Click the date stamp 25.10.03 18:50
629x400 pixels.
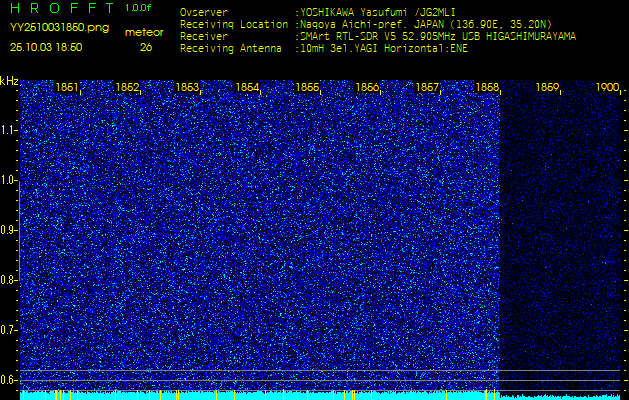[46, 47]
